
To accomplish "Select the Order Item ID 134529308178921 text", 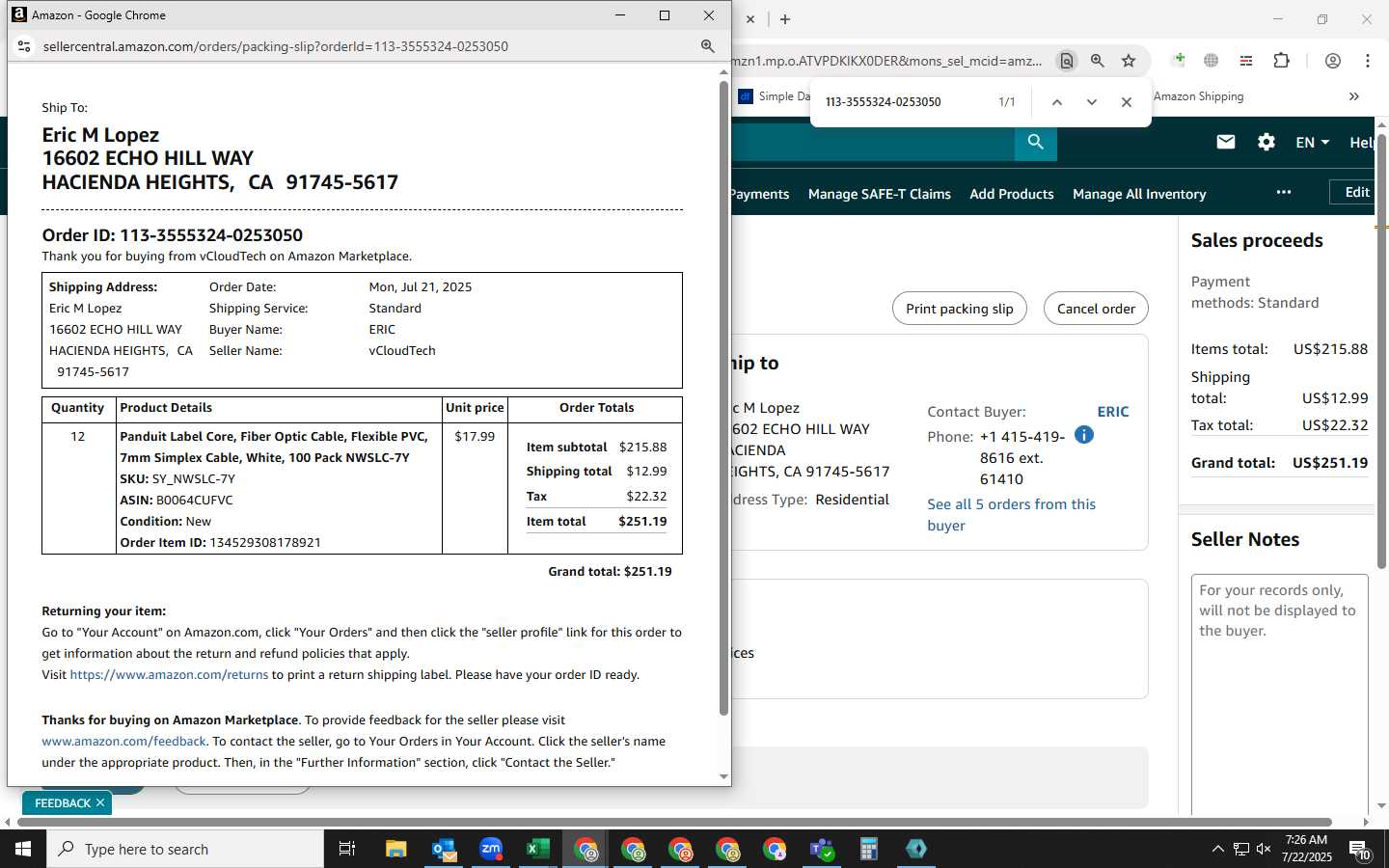I will pos(220,543).
